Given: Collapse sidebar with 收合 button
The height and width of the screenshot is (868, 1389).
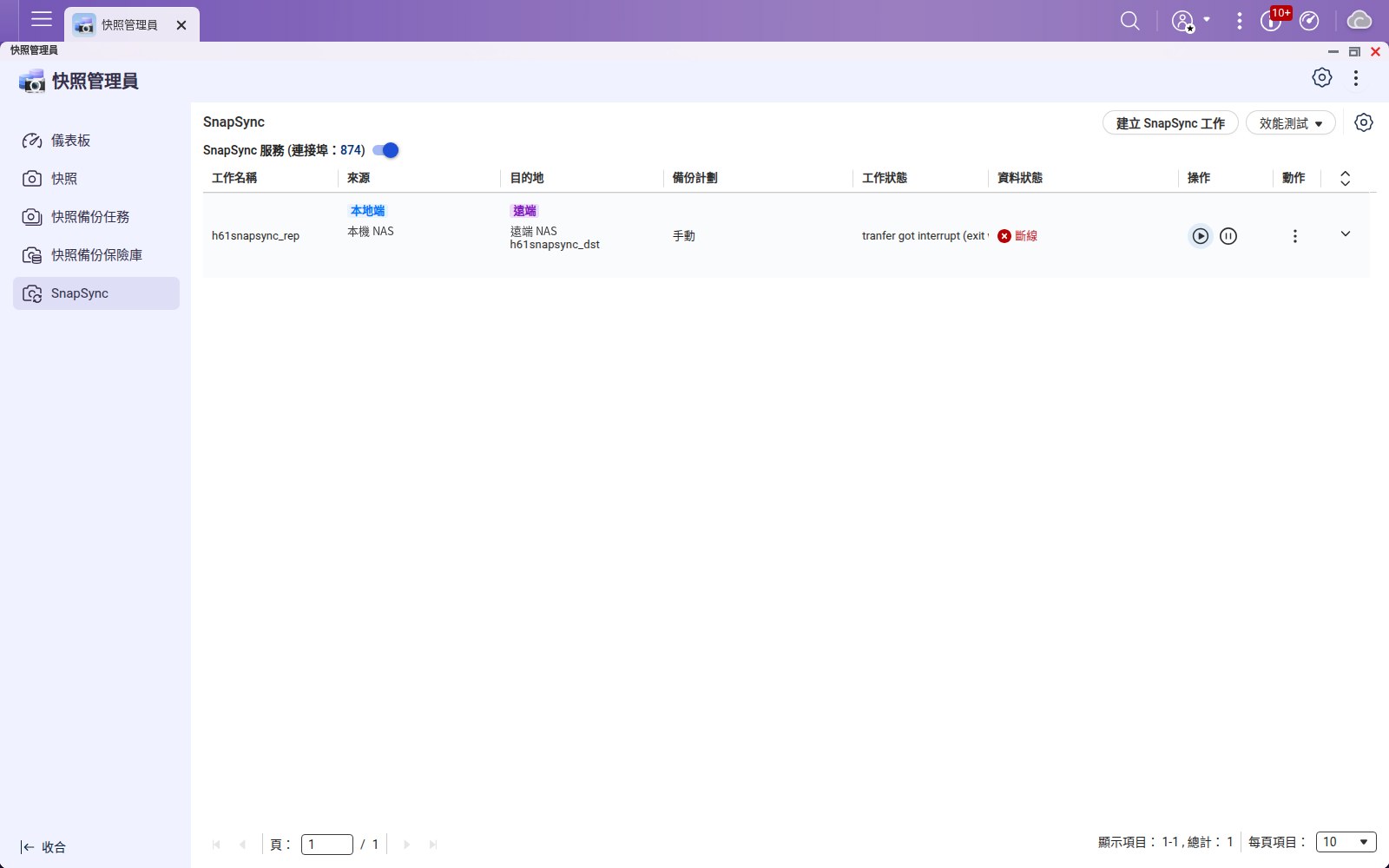Looking at the screenshot, I should click(x=43, y=847).
